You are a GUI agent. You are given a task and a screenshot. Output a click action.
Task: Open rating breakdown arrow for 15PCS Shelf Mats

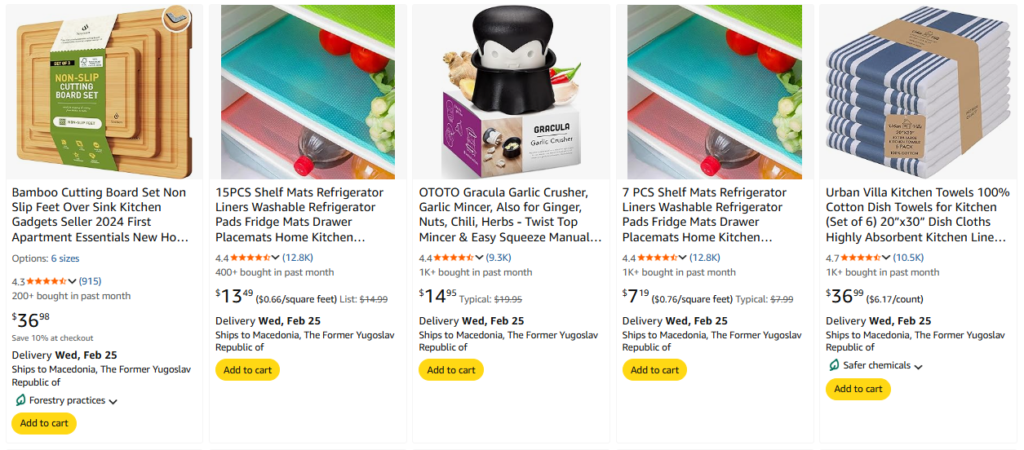[276, 257]
